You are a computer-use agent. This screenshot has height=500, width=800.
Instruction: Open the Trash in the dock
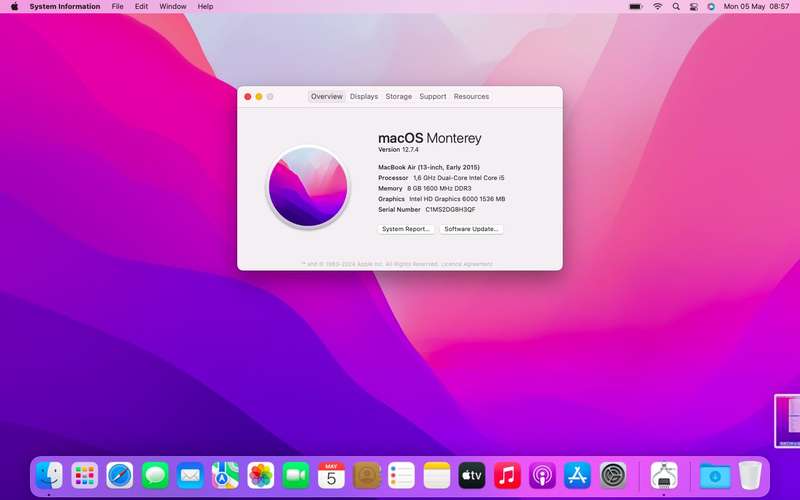pyautogui.click(x=750, y=476)
